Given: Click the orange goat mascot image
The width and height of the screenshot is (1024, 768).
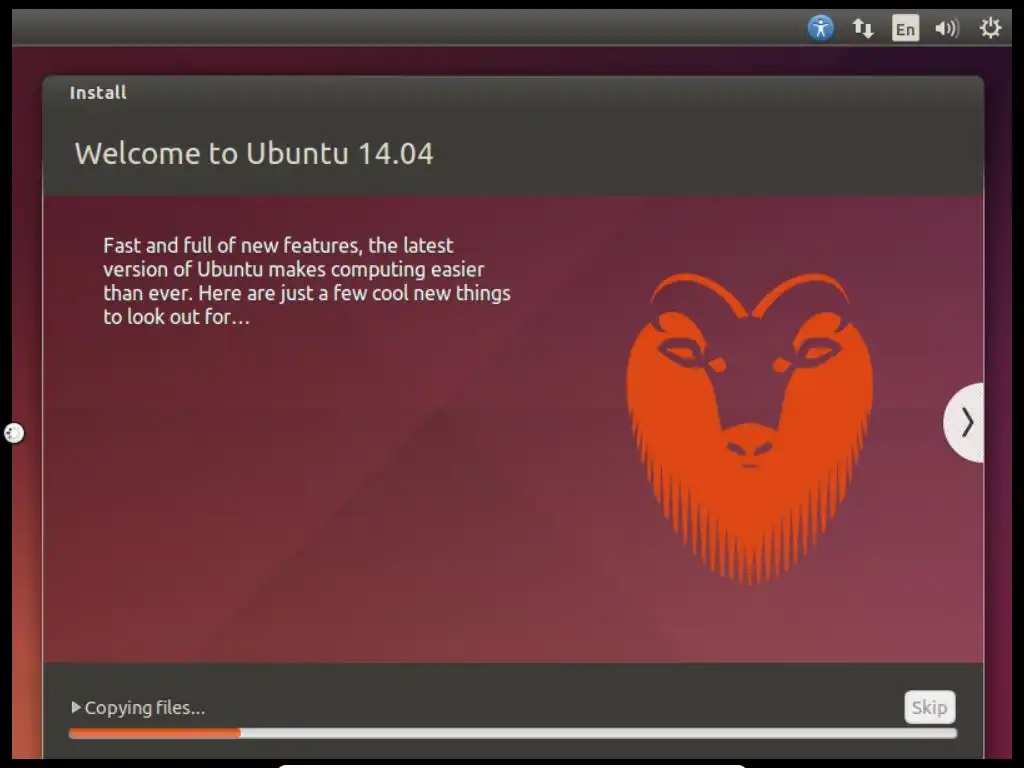Looking at the screenshot, I should pyautogui.click(x=750, y=428).
